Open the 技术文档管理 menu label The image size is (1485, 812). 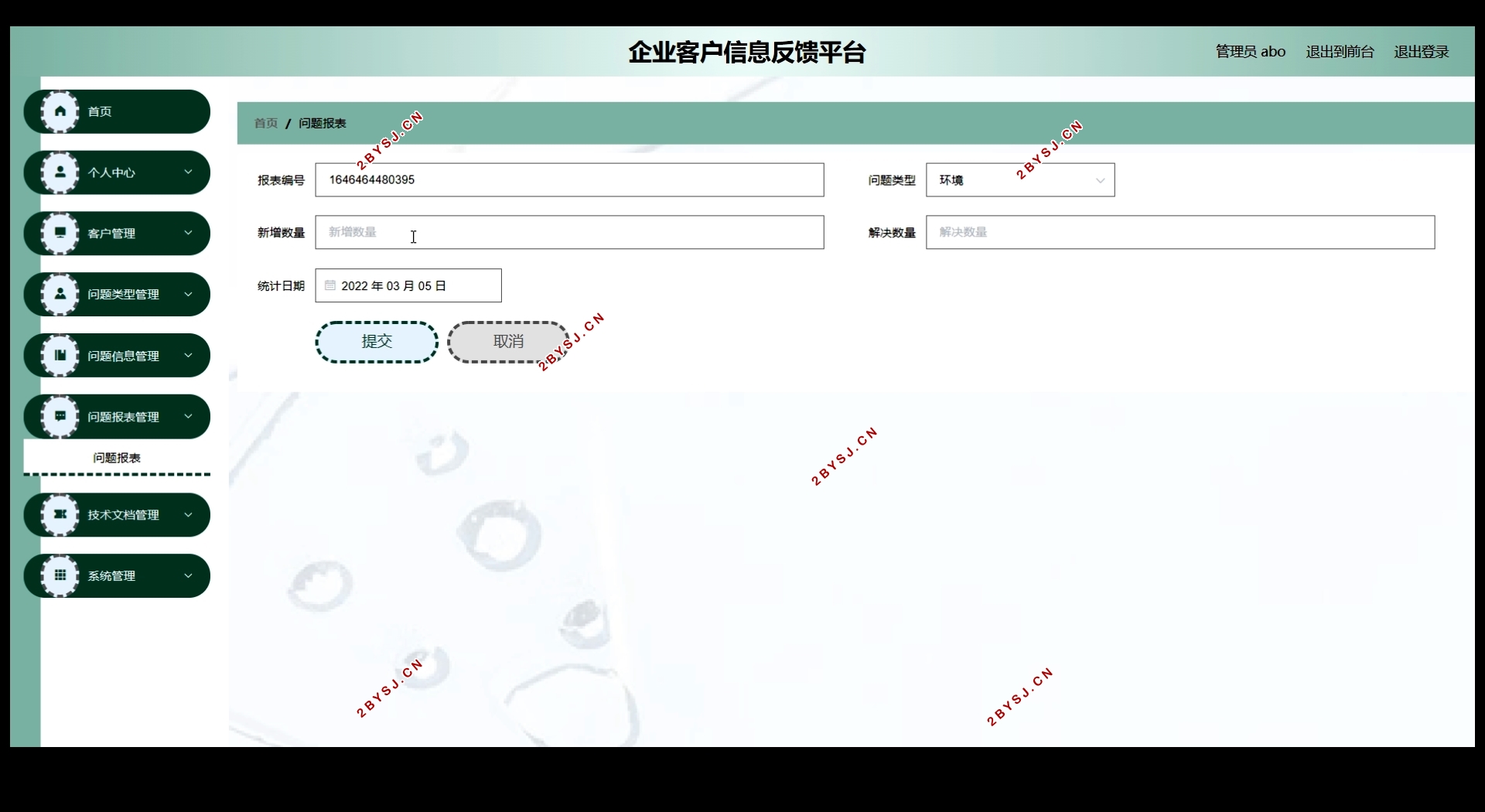pos(123,515)
